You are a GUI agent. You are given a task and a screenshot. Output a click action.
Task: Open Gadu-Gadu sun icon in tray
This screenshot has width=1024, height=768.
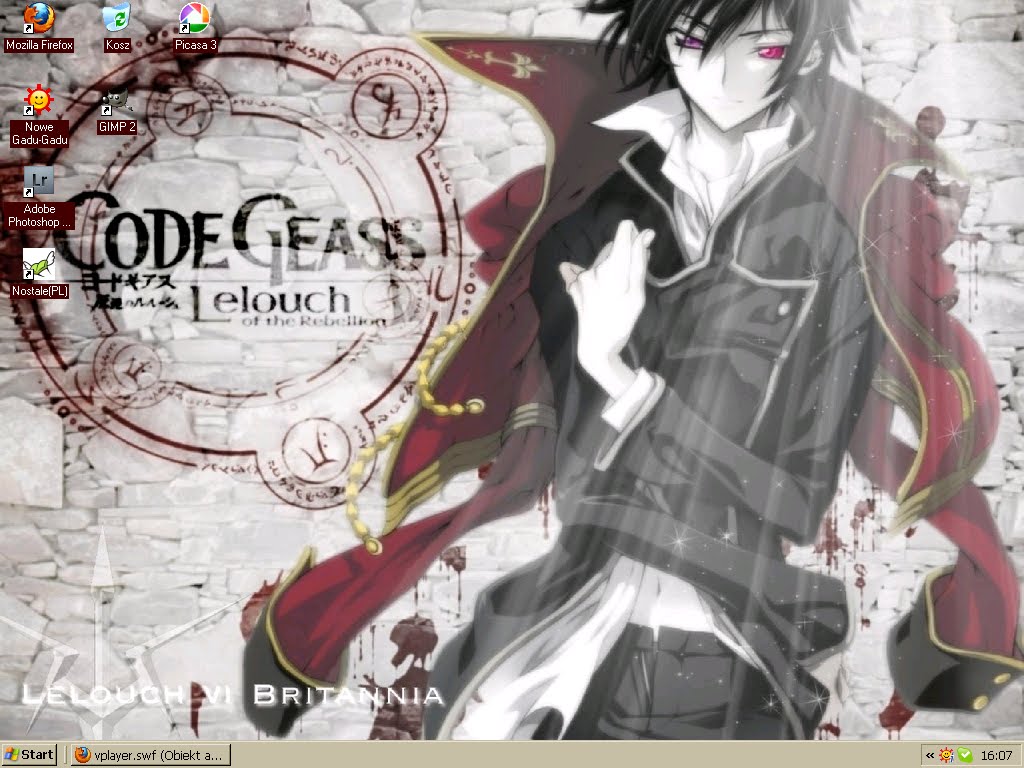point(946,756)
